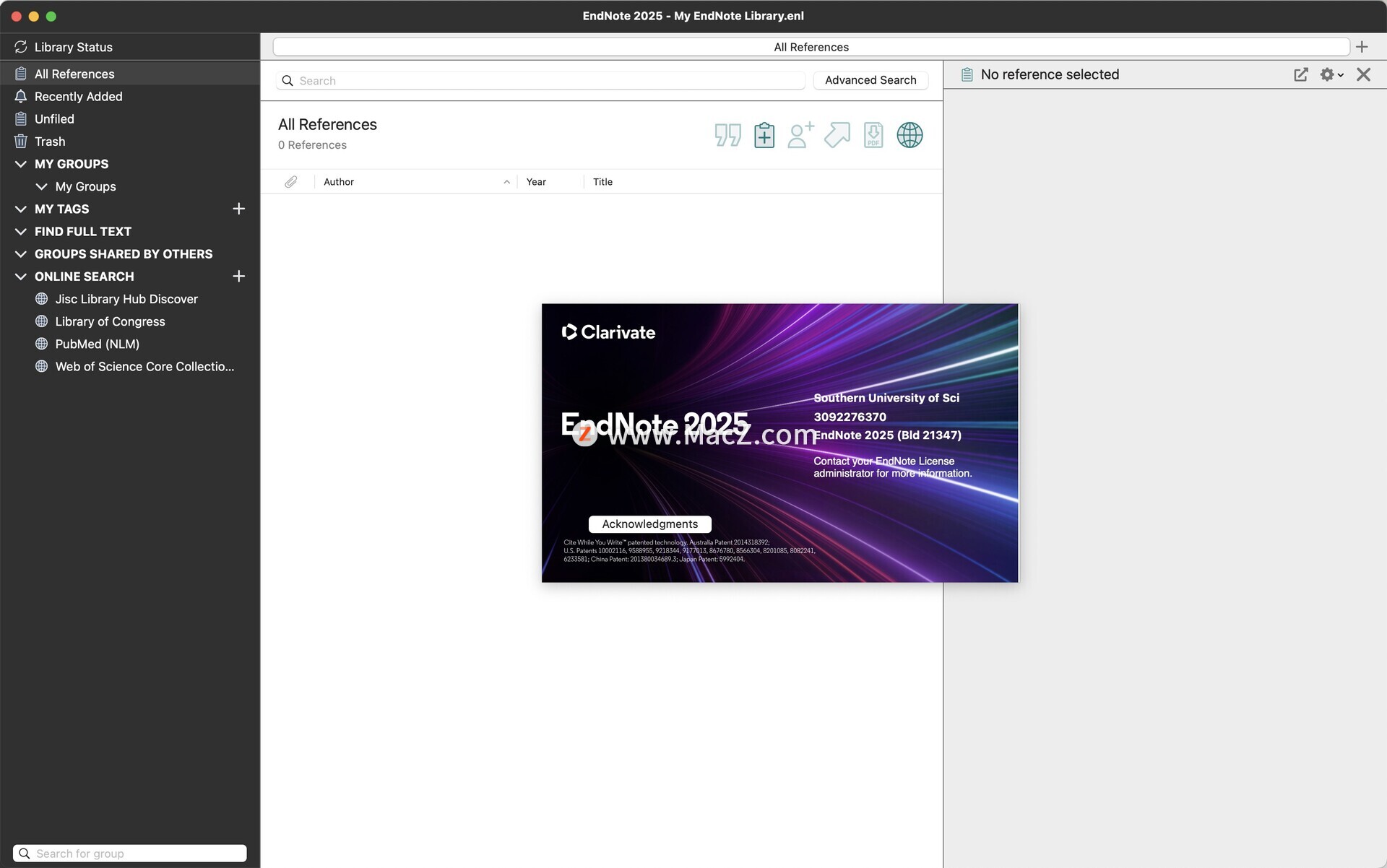
Task: Toggle Author sort direction arrow
Action: [506, 182]
